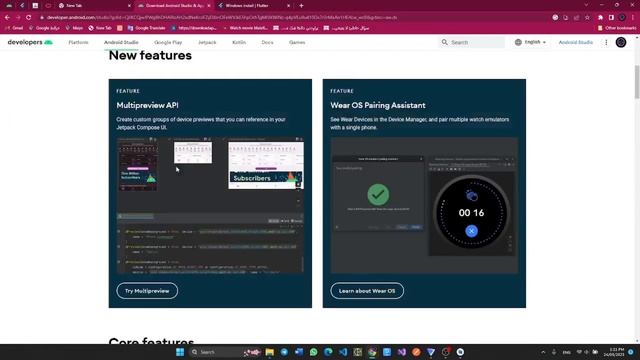Open the Android Studio header link
The image size is (640, 360).
pyautogui.click(x=576, y=42)
